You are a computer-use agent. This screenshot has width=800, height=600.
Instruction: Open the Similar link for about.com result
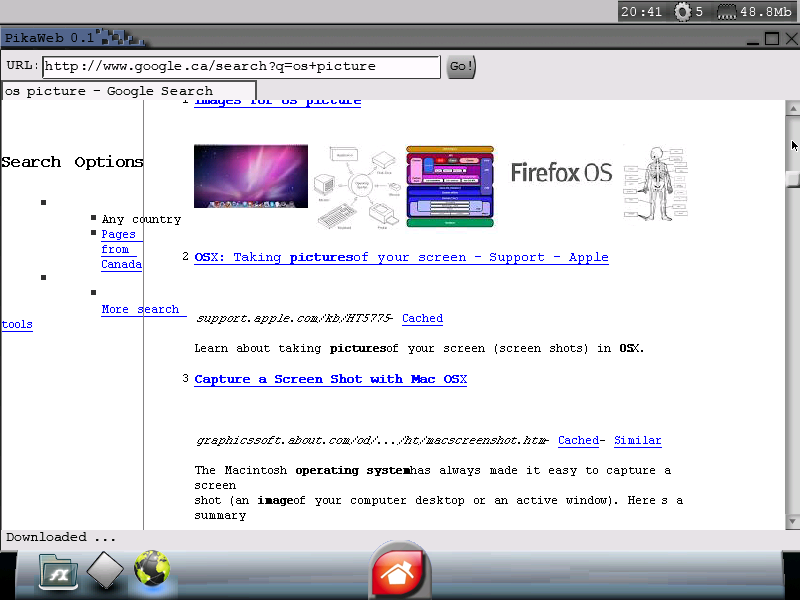tap(638, 440)
